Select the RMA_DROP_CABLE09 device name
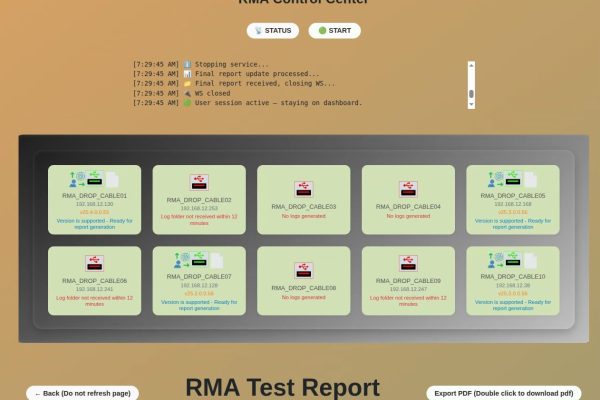The width and height of the screenshot is (600, 400). click(408, 281)
